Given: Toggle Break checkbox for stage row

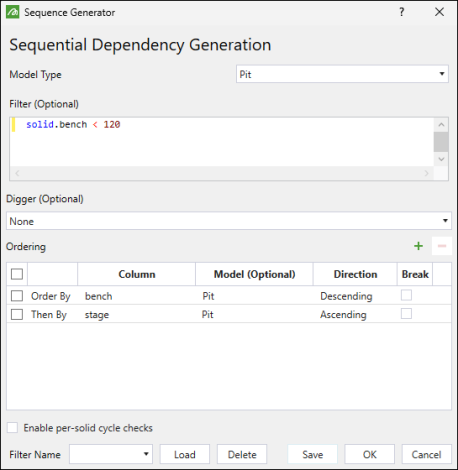Looking at the screenshot, I should coord(406,314).
